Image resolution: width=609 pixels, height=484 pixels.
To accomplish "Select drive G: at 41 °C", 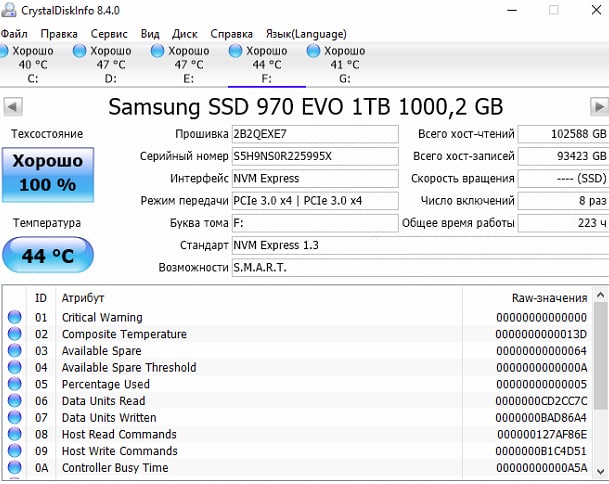I will (345, 64).
